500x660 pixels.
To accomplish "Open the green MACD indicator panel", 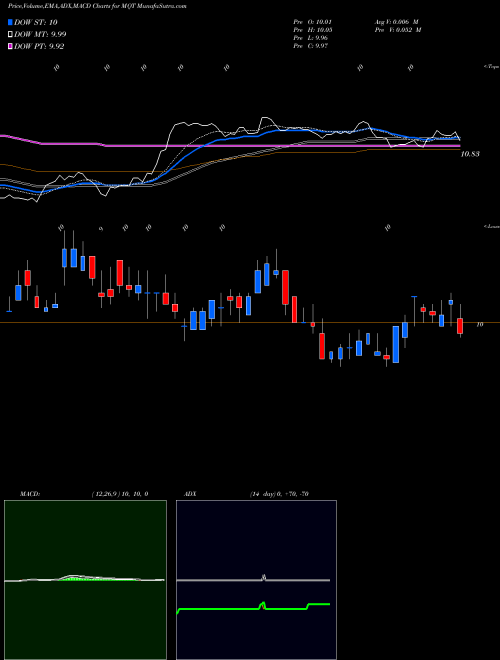I will tap(85, 580).
